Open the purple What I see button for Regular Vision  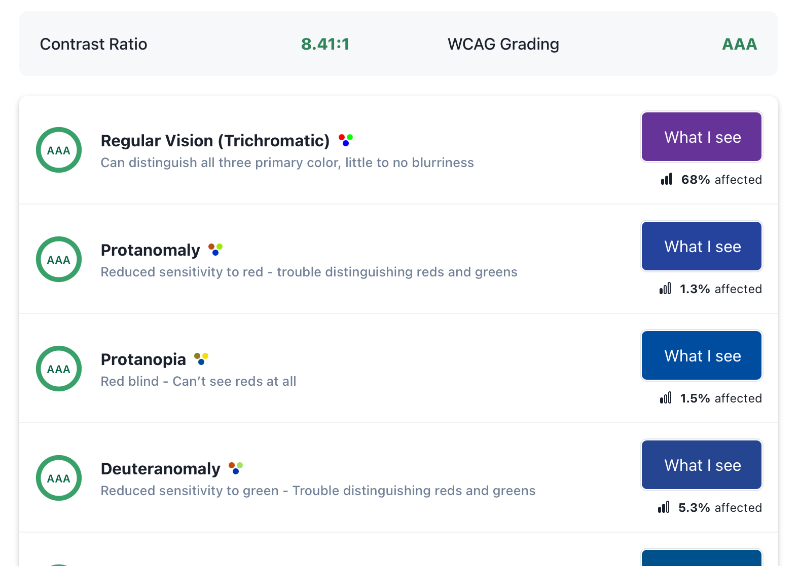click(x=702, y=137)
